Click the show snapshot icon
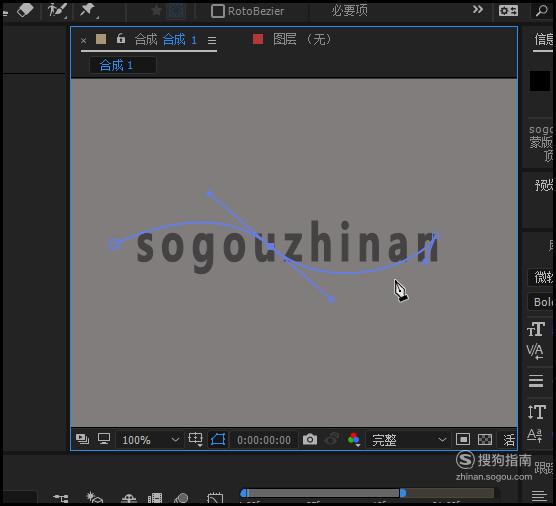Viewport: 556px width, 506px height. tap(332, 440)
